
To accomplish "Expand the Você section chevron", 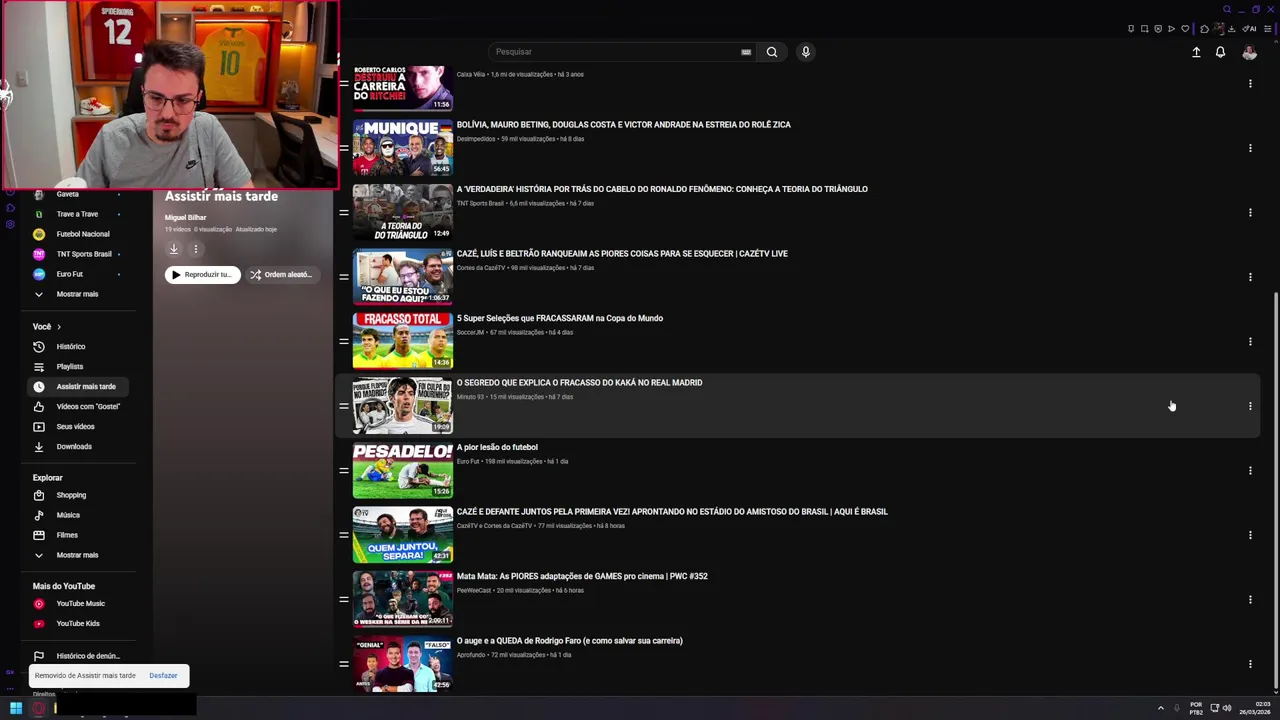I will (x=59, y=327).
